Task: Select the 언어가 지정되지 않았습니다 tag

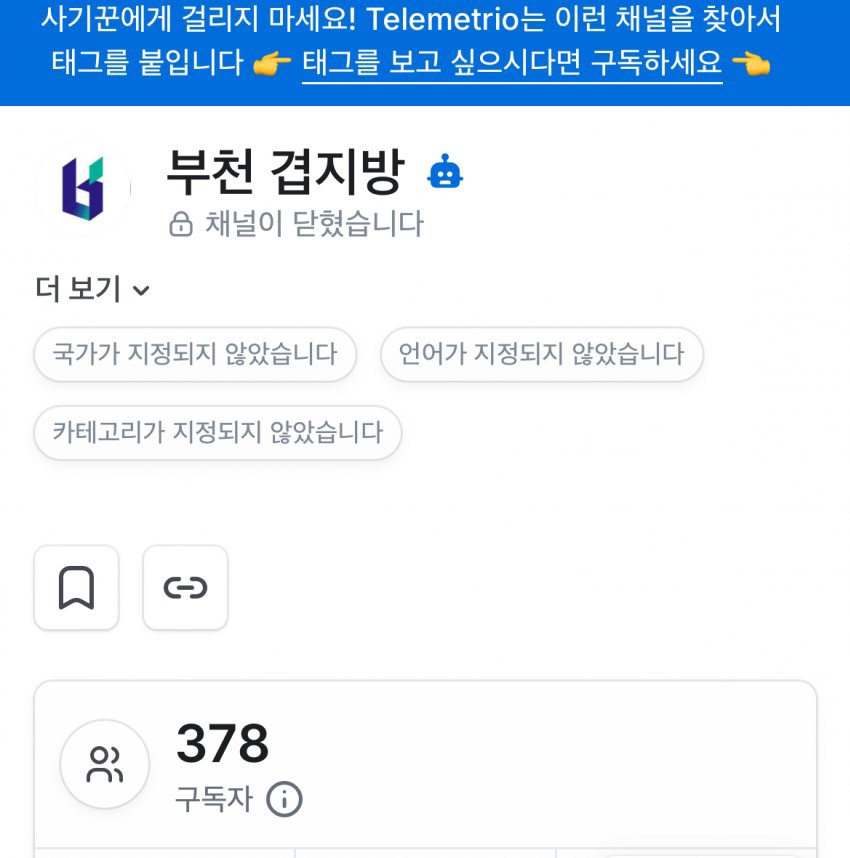Action: point(541,354)
